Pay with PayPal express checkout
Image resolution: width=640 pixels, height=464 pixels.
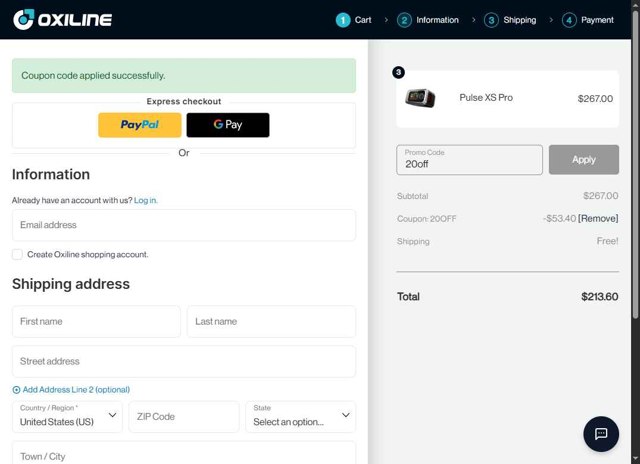click(x=140, y=125)
